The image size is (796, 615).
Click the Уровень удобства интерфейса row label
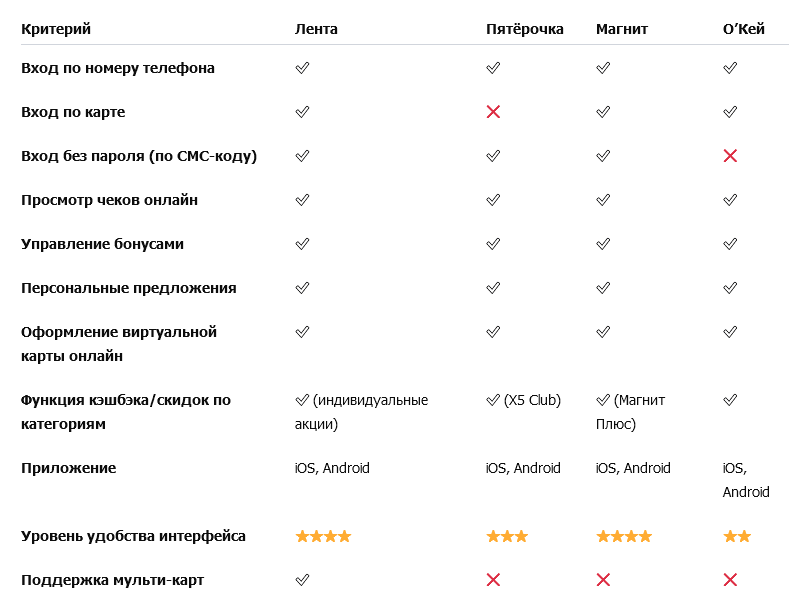[x=133, y=536]
